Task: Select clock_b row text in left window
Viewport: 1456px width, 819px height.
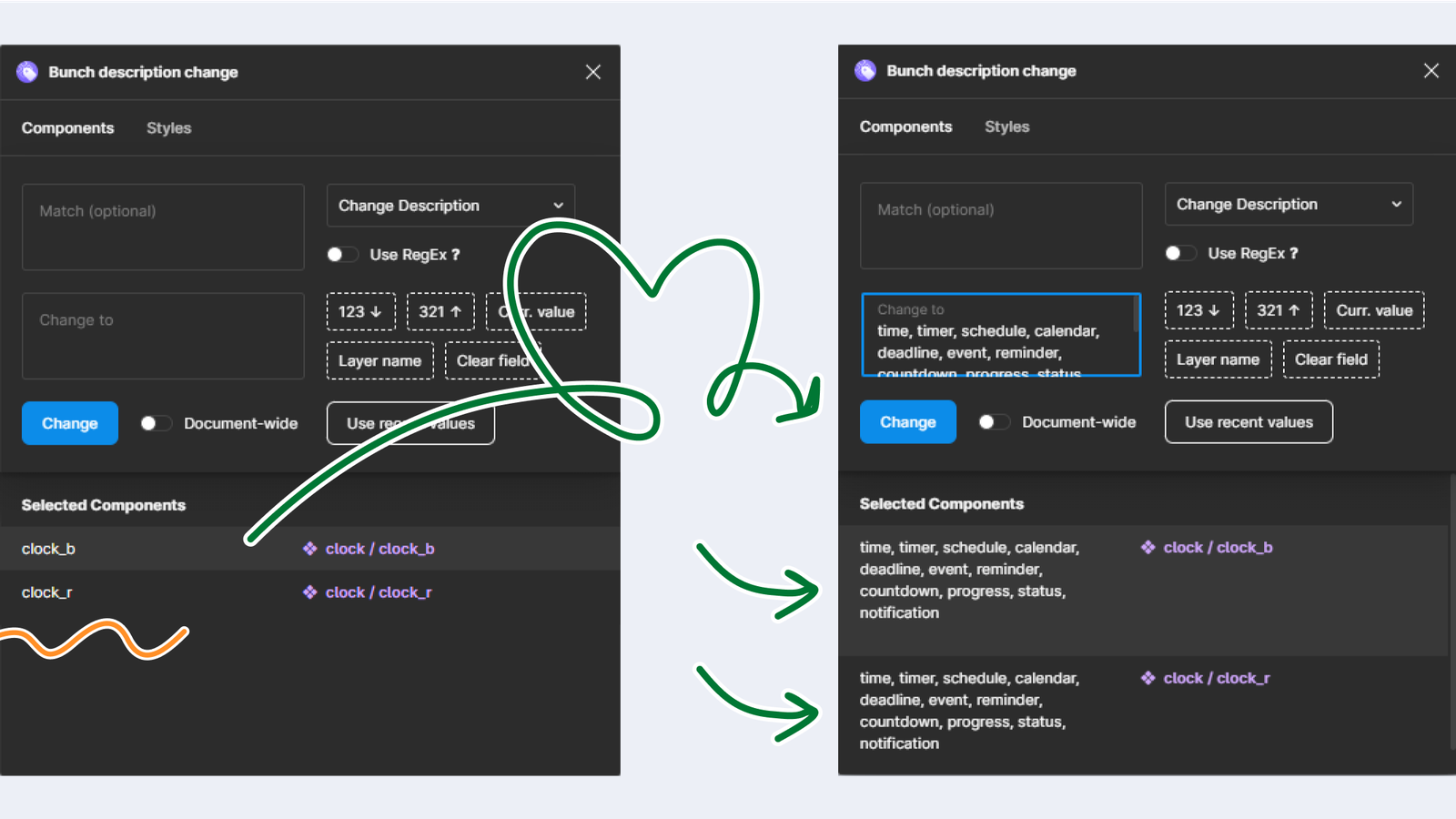Action: coord(48,549)
